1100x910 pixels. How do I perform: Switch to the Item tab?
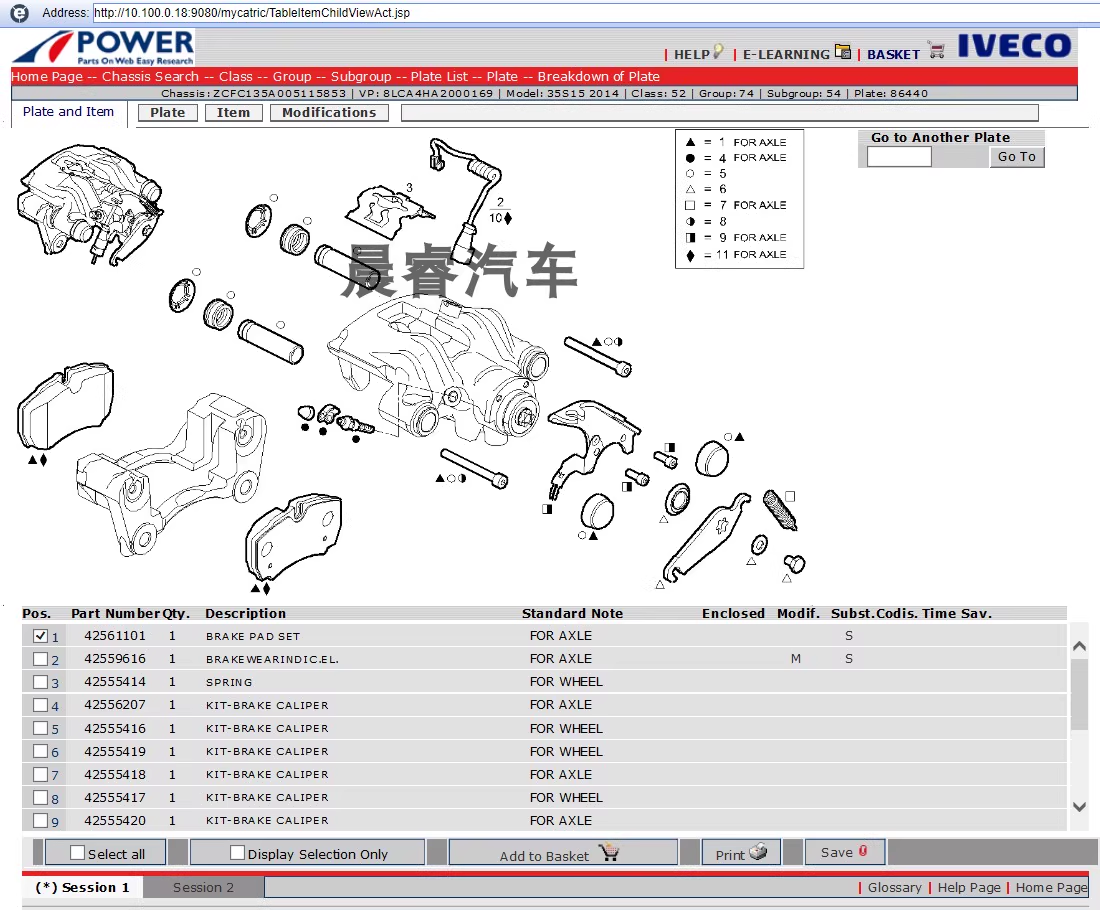click(233, 113)
